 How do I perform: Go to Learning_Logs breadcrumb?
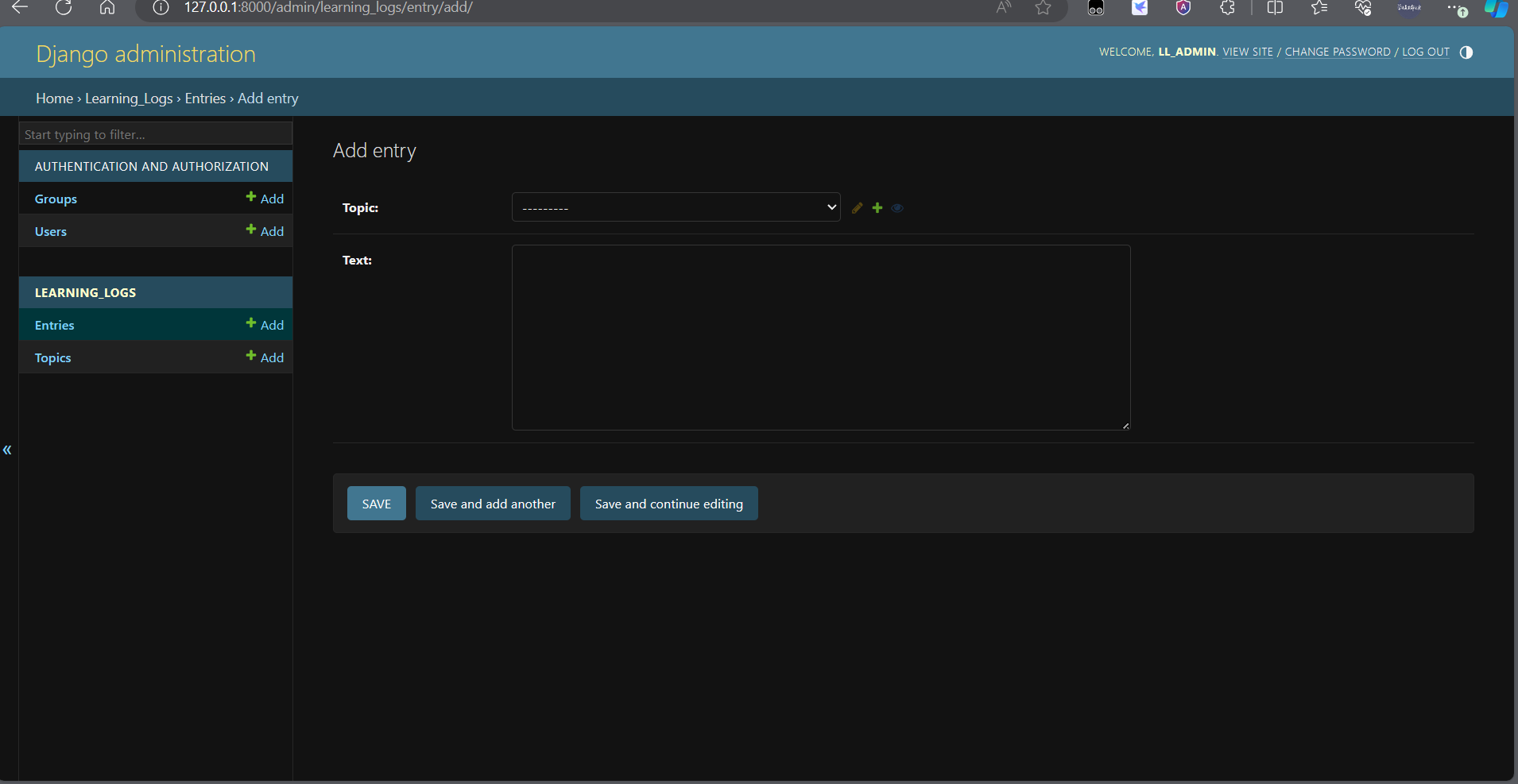click(129, 98)
